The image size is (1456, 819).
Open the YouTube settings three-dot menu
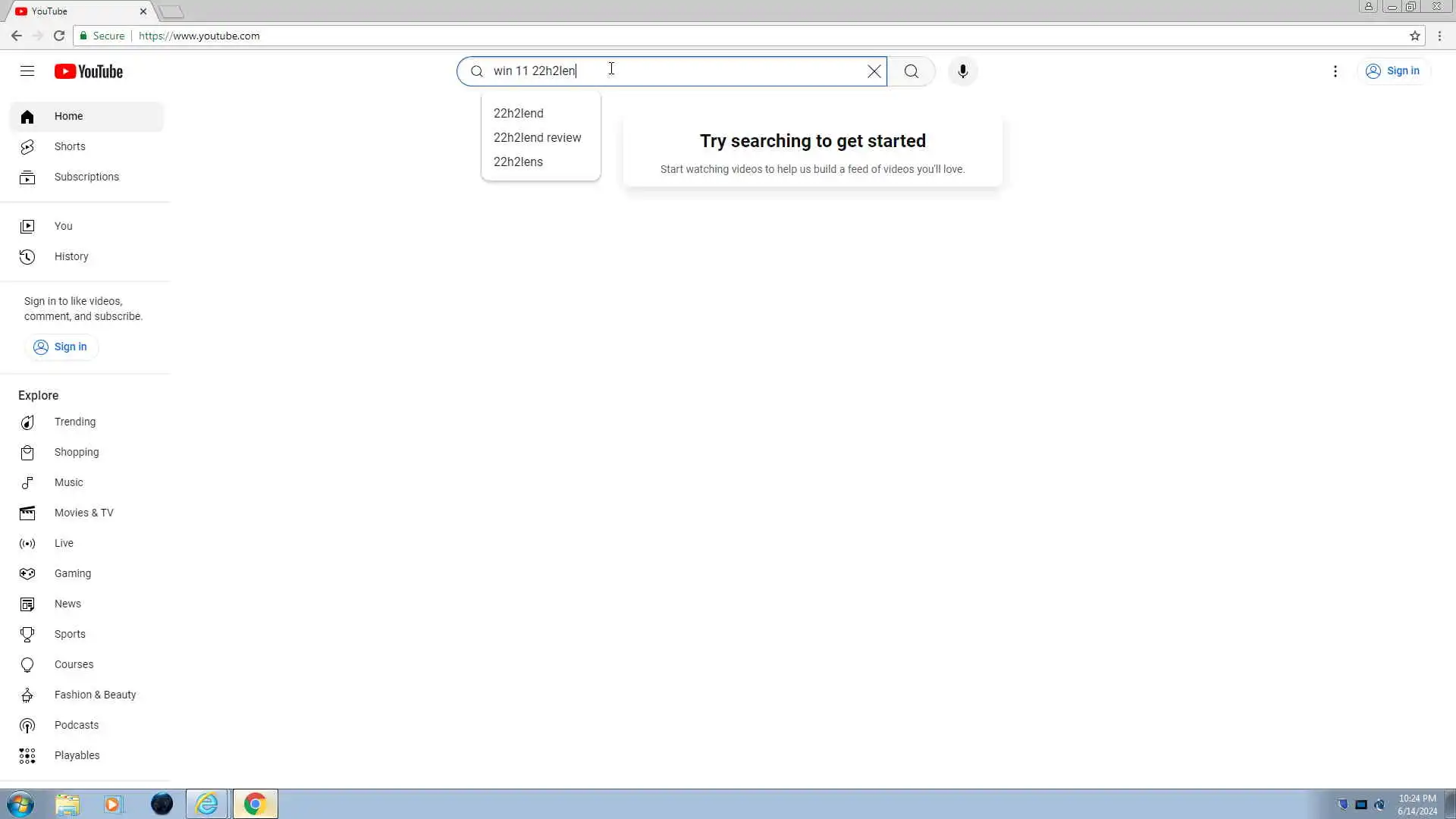click(x=1335, y=71)
